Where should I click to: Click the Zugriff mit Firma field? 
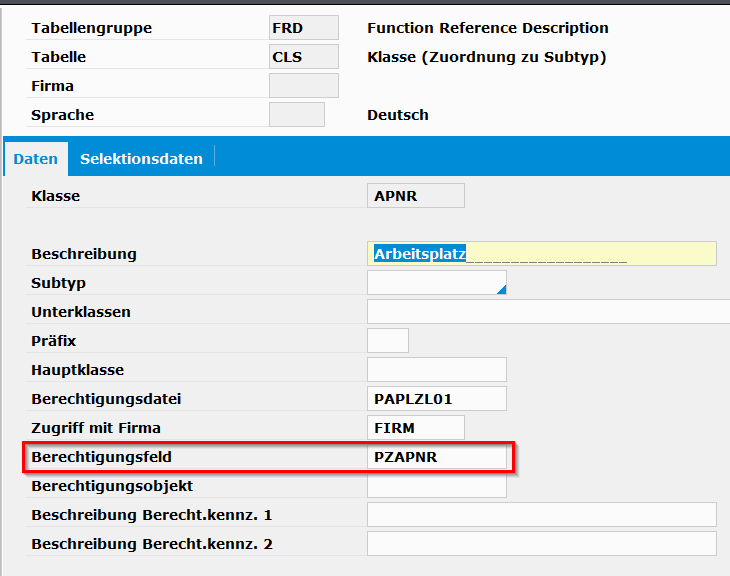[x=416, y=427]
